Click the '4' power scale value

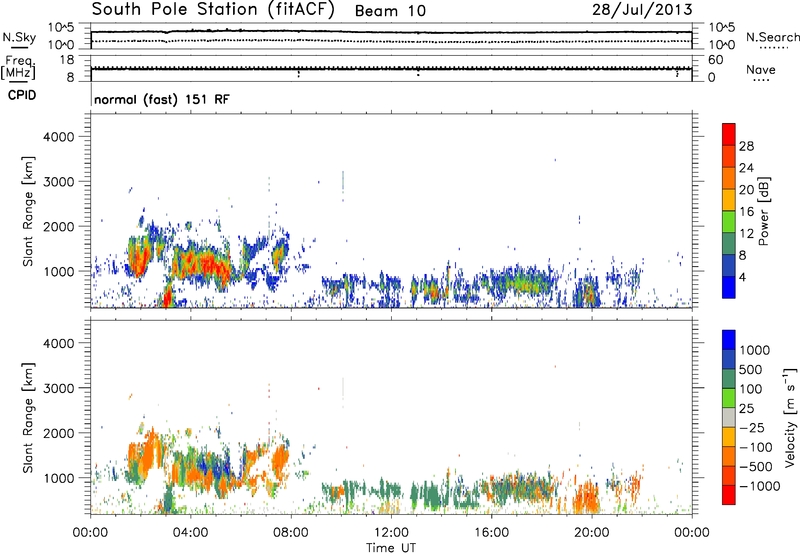point(743,278)
